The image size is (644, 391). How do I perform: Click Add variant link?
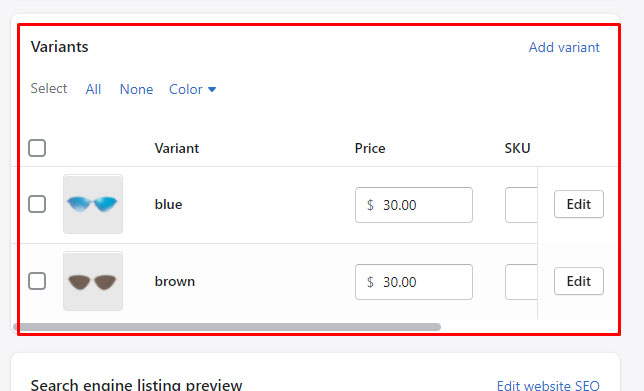coord(564,47)
